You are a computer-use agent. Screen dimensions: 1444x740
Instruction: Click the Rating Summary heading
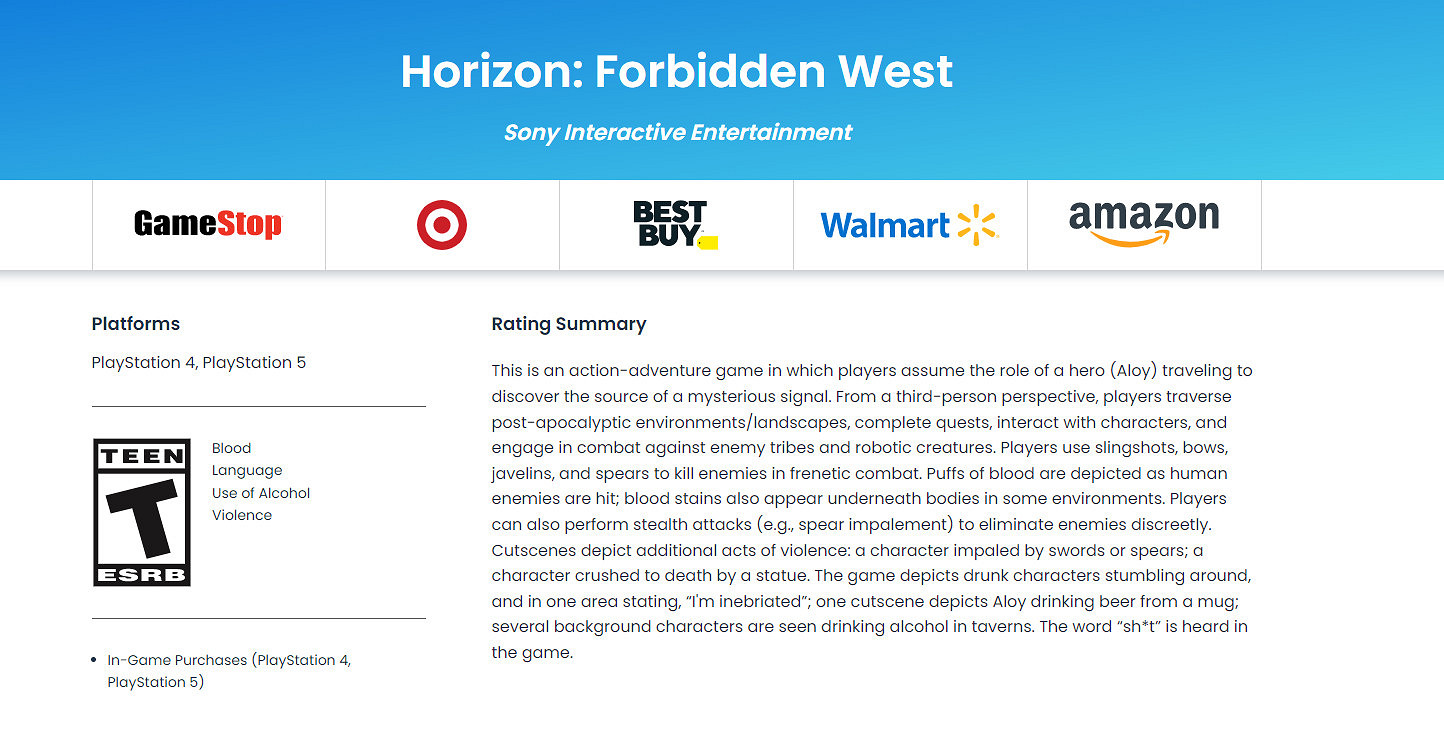569,324
